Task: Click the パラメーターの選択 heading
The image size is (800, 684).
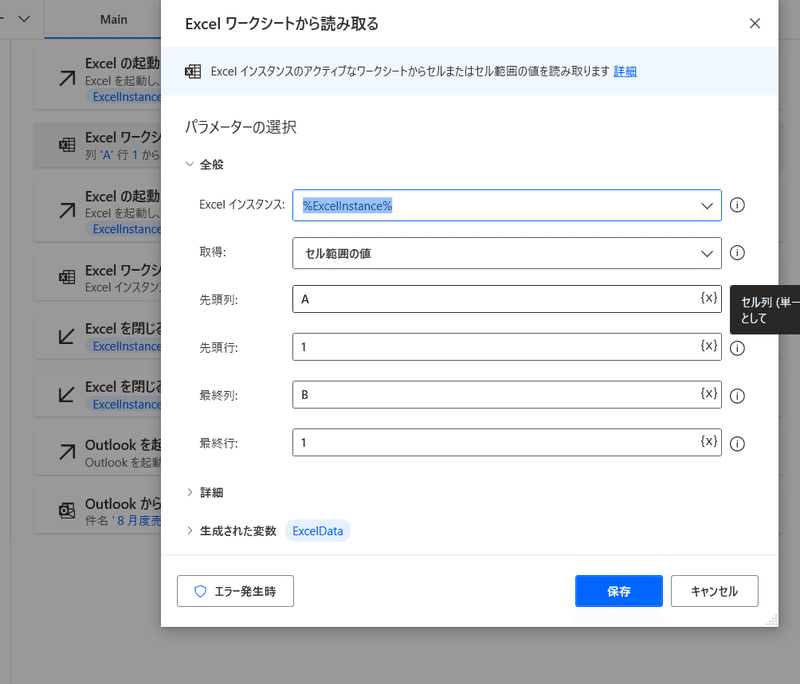Action: click(241, 127)
